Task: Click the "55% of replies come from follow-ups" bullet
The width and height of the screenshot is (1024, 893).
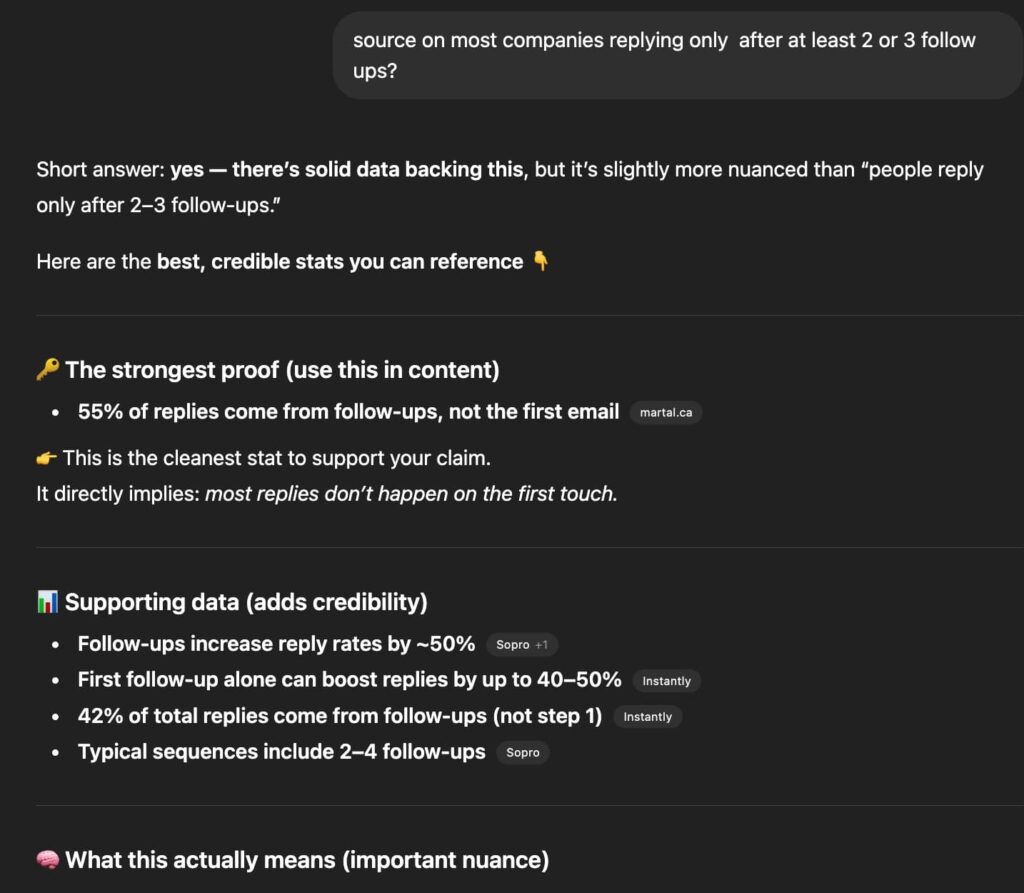Action: click(x=348, y=411)
